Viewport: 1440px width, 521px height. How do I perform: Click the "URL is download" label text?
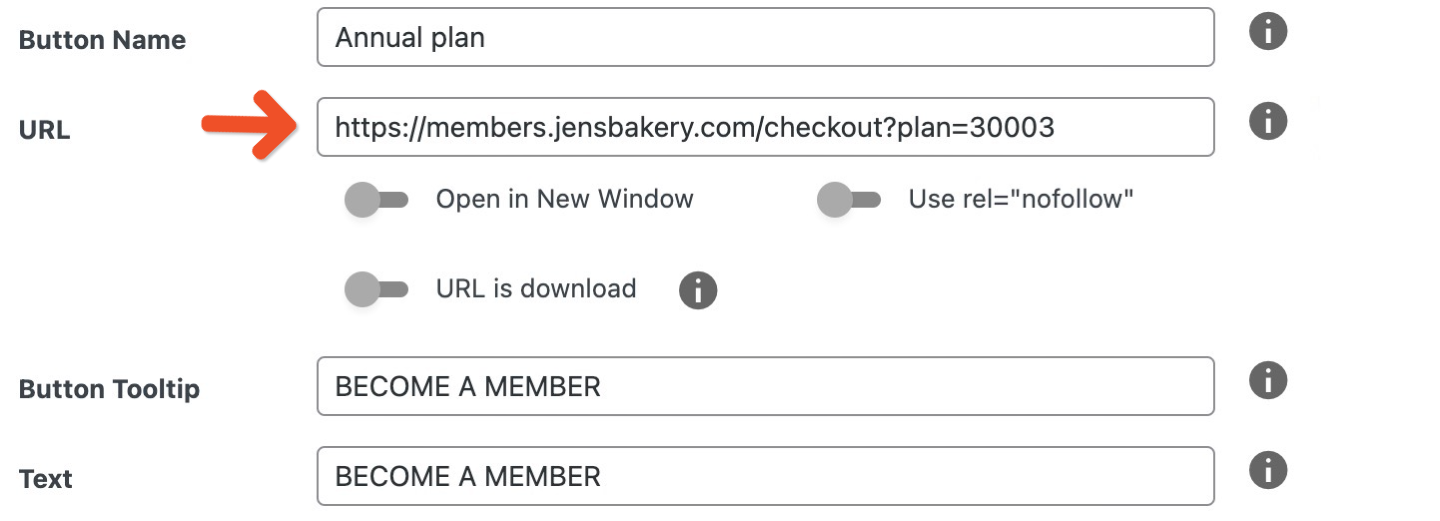pos(536,289)
